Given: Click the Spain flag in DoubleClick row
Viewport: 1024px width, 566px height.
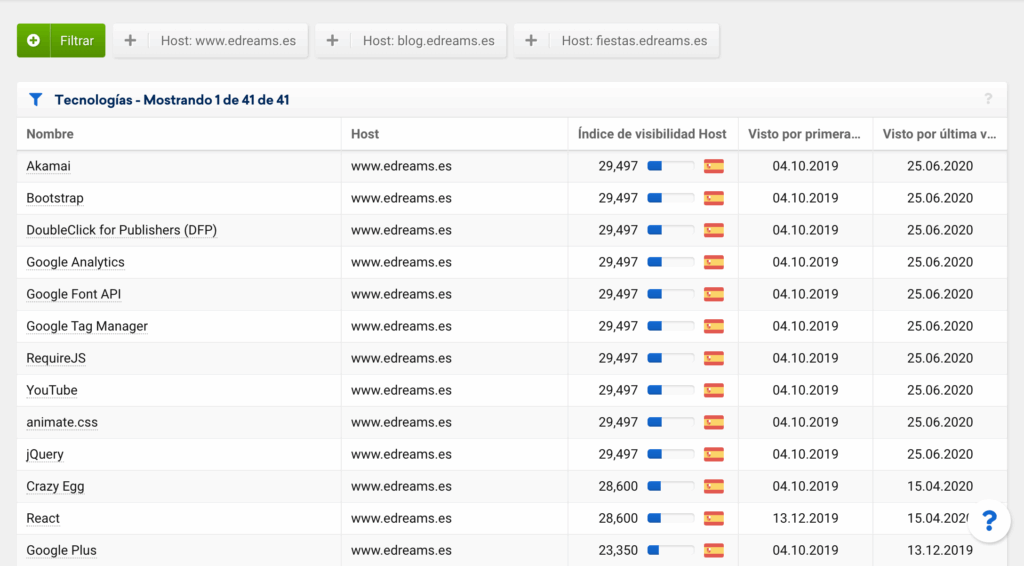Looking at the screenshot, I should point(714,230).
